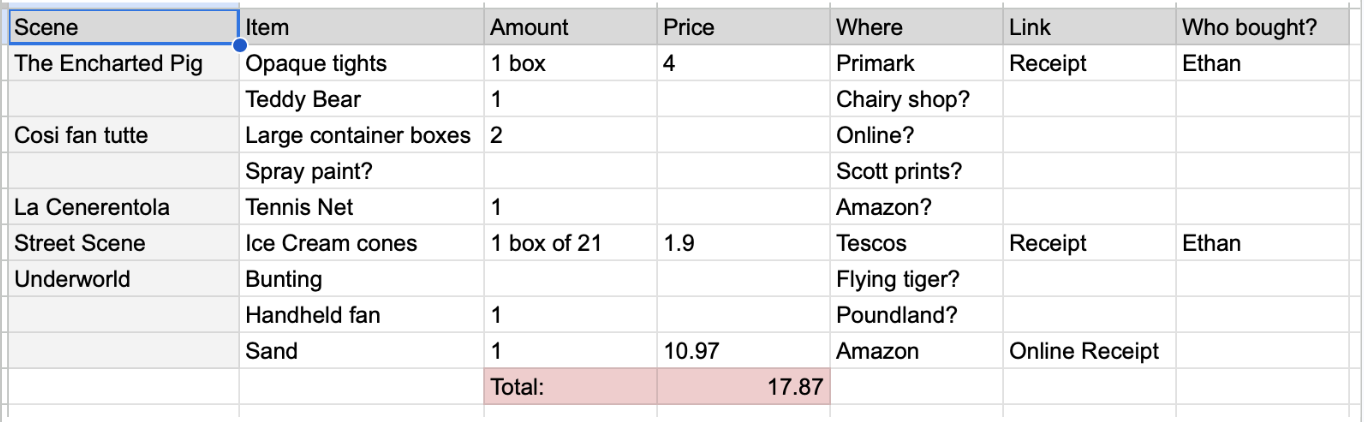This screenshot has width=1364, height=422.
Task: Select the pink Total label cell
Action: coord(571,387)
